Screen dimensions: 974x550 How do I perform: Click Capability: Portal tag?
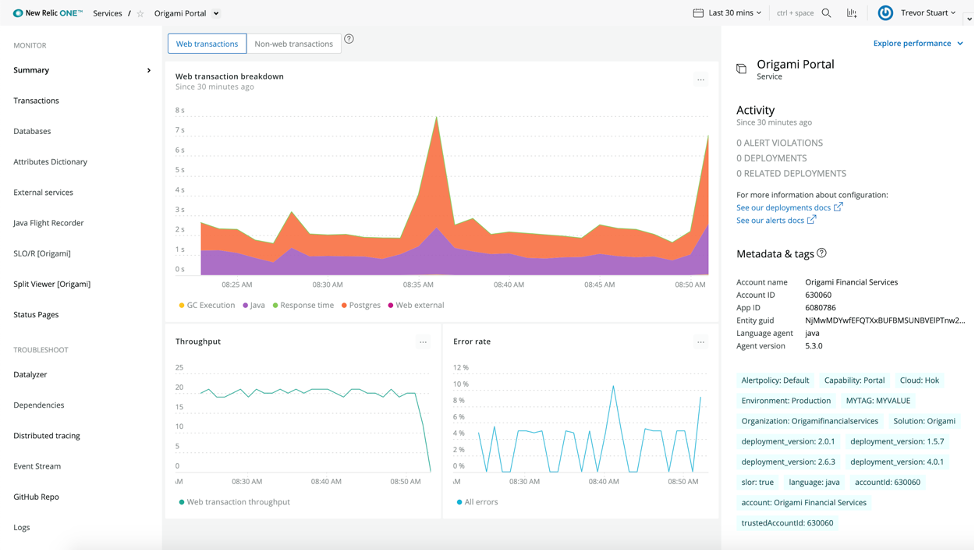point(854,380)
